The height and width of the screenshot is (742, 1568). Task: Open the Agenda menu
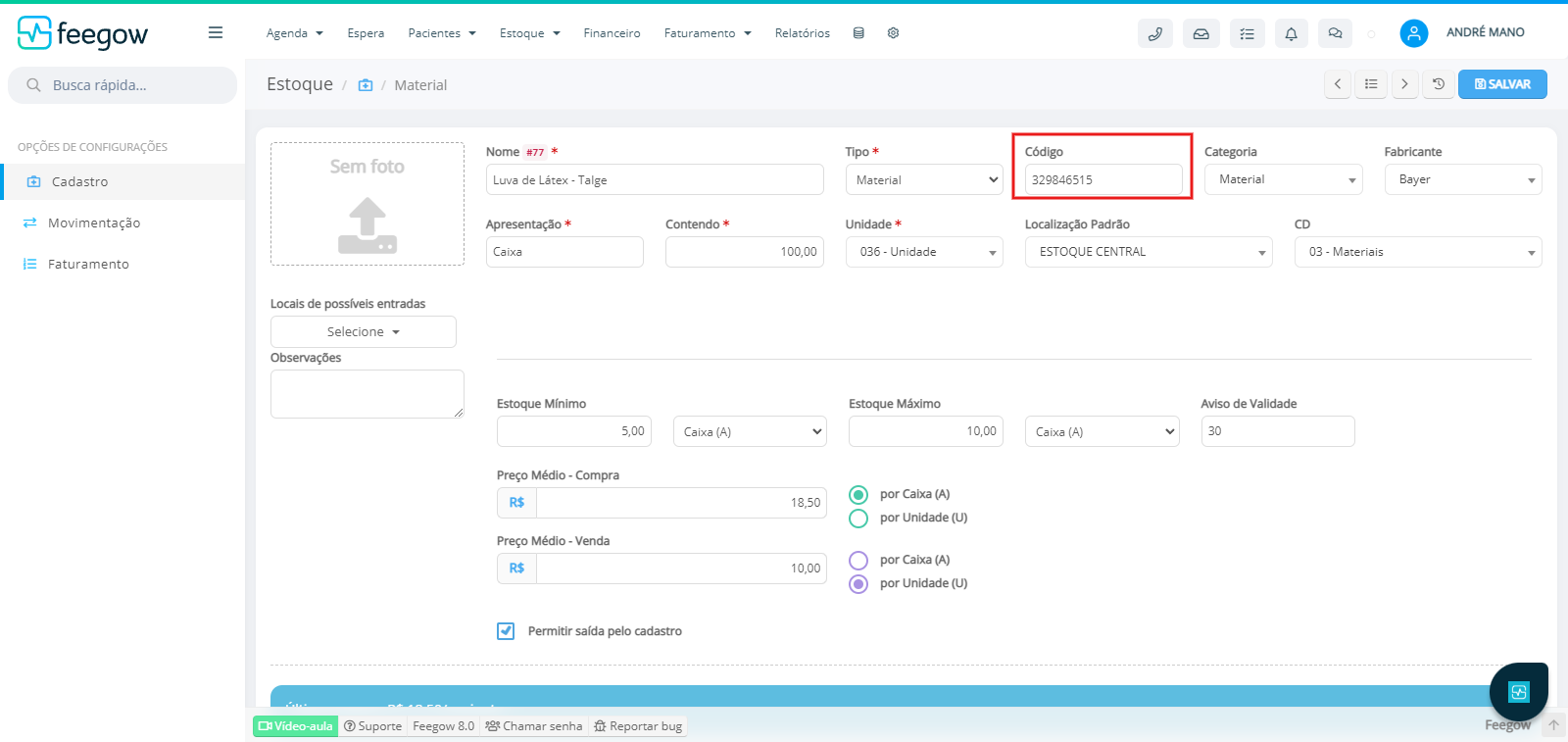(x=294, y=33)
